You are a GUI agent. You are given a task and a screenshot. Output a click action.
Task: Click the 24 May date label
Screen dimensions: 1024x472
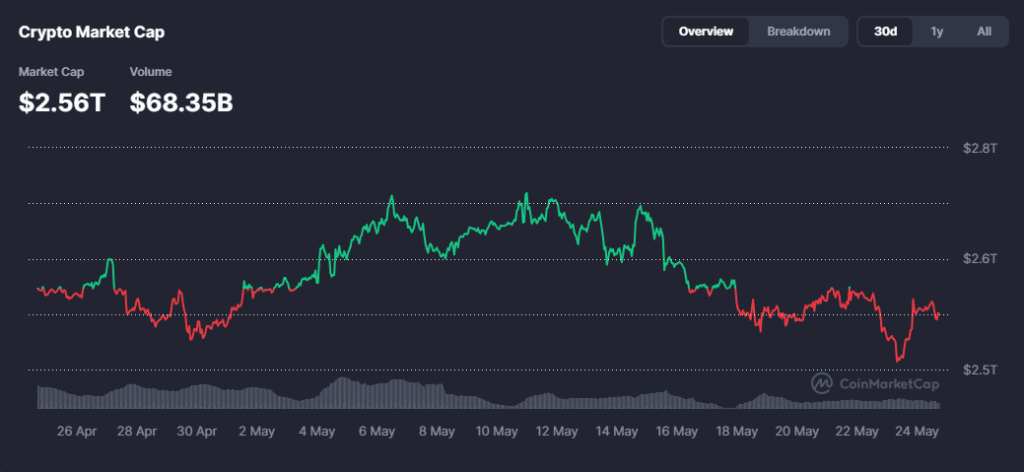coord(918,432)
